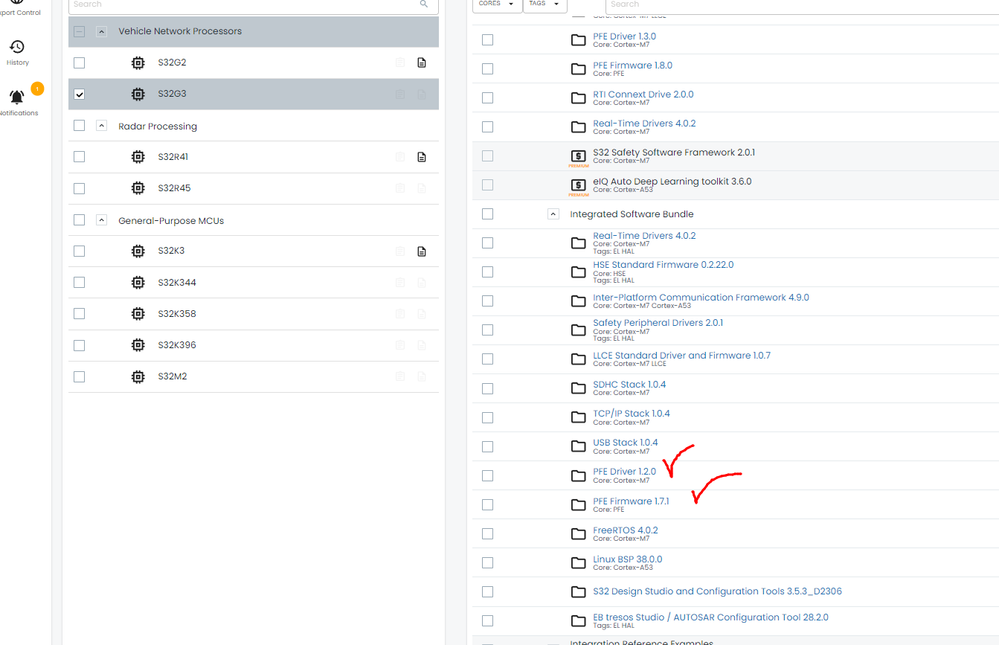999x645 pixels.
Task: Check the Radar Processing group checkbox
Action: click(79, 126)
